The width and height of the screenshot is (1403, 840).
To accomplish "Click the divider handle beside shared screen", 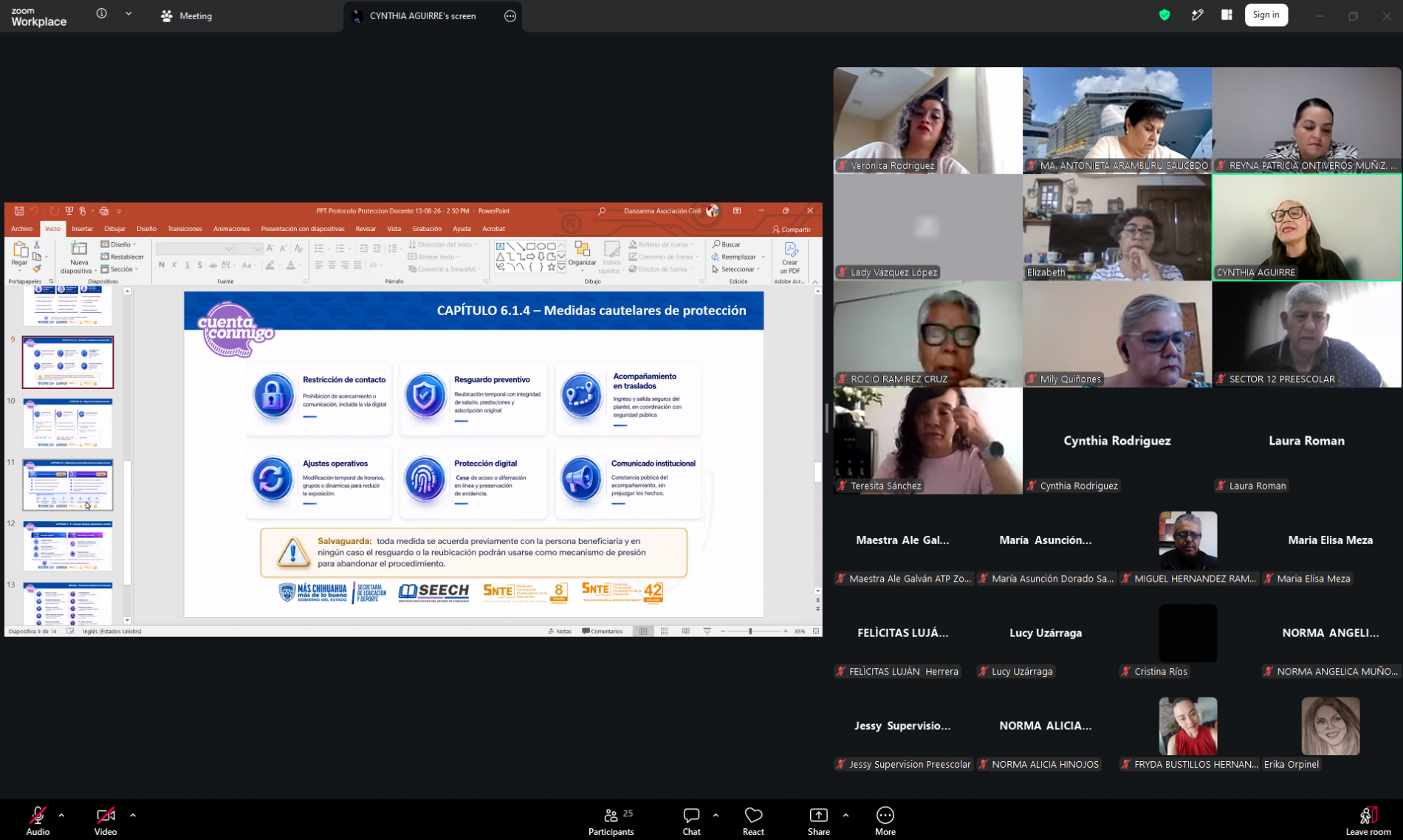I will [827, 419].
